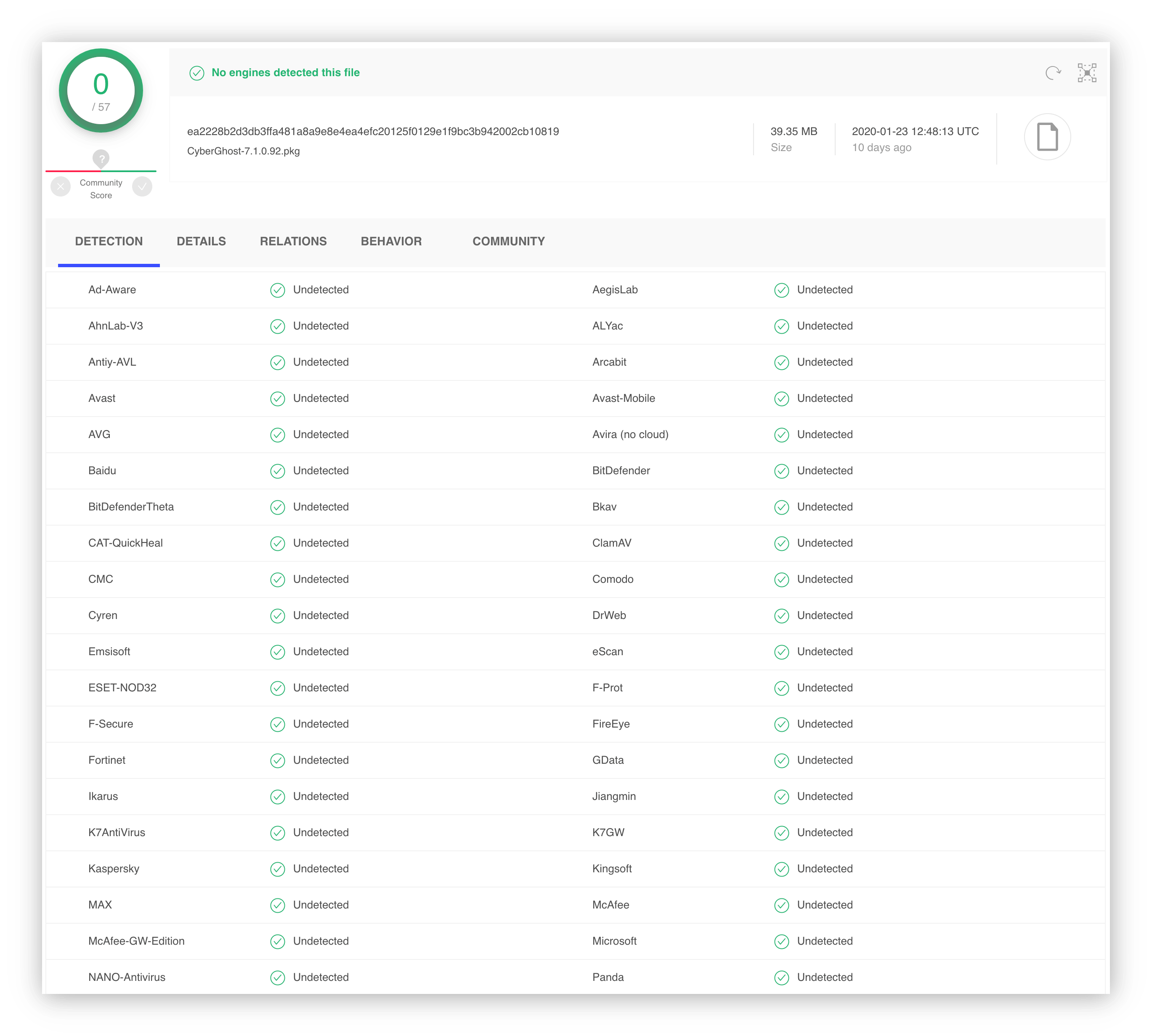Click the '10 days ago' label
This screenshot has width=1152, height=1036.
881,147
